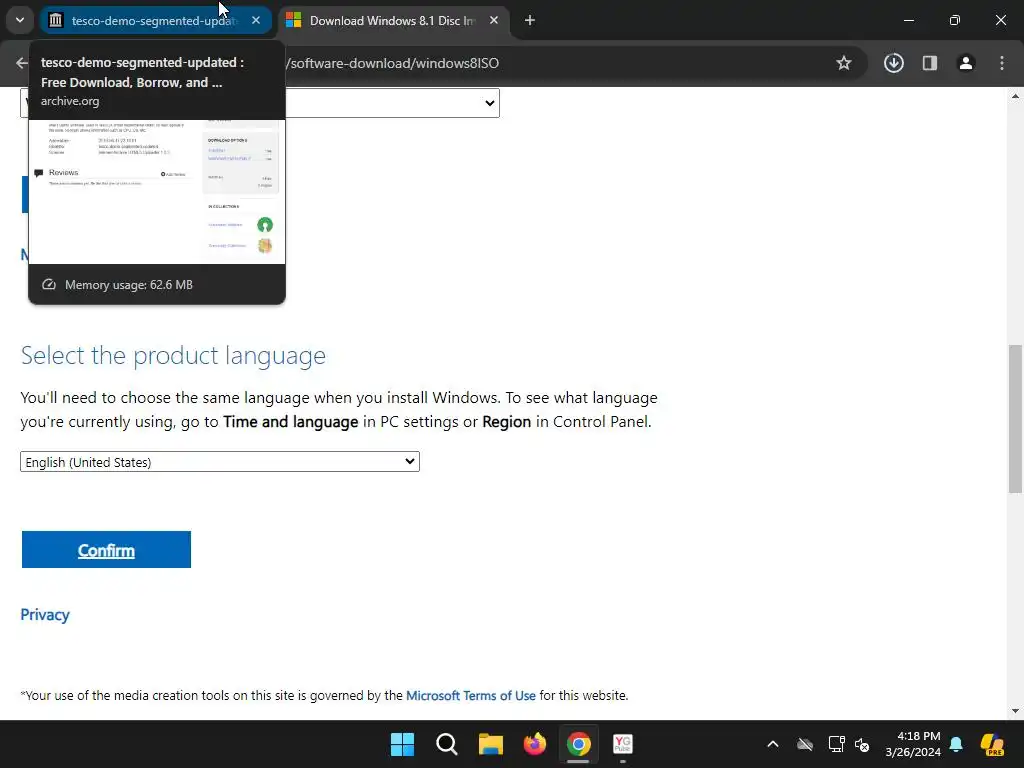This screenshot has height=768, width=1024.
Task: Click the address bar URL text
Action: pos(393,63)
